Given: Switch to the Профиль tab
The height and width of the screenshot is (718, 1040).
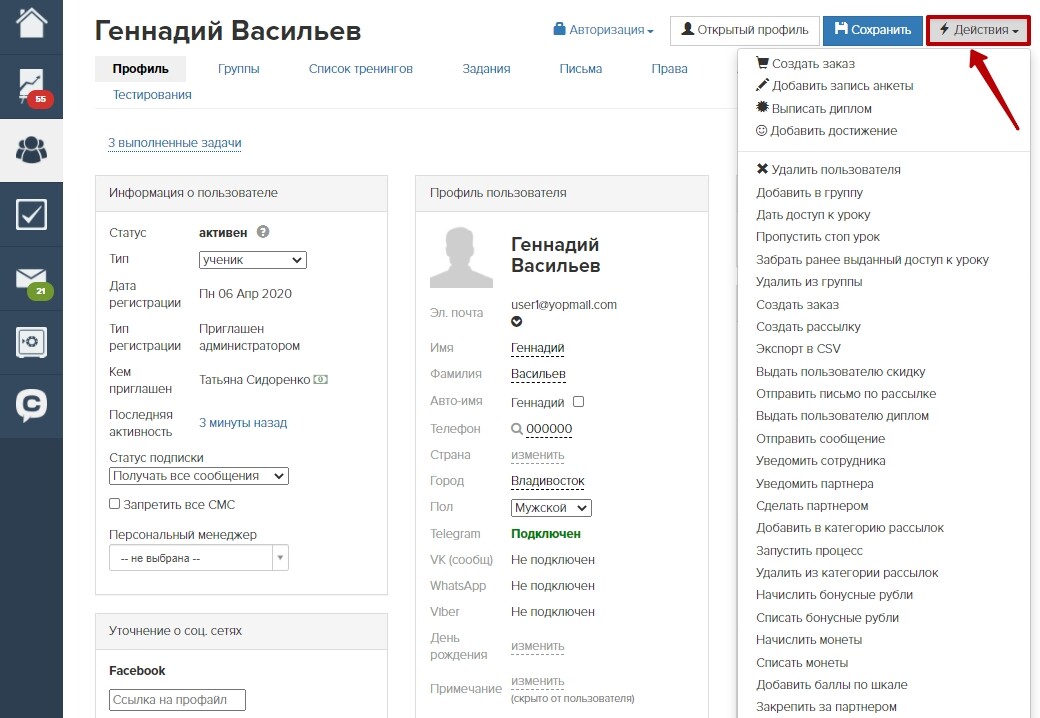Looking at the screenshot, I should click(141, 69).
